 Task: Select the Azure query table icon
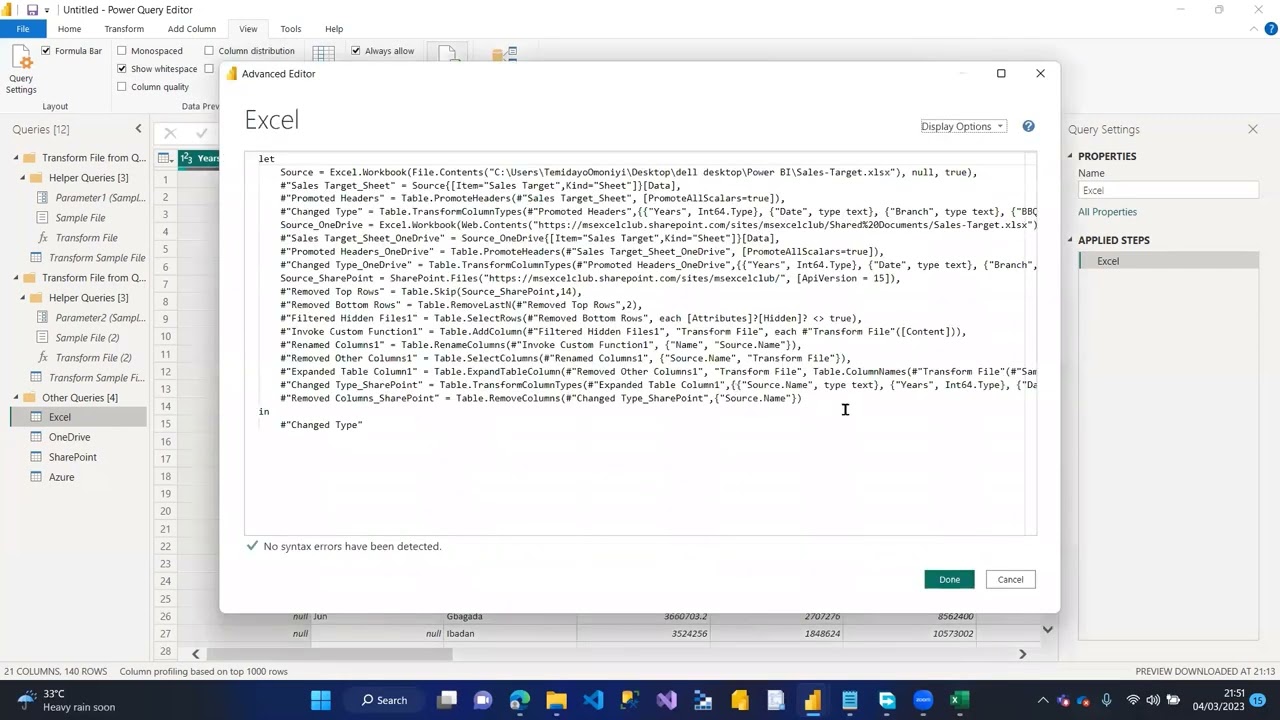click(36, 477)
